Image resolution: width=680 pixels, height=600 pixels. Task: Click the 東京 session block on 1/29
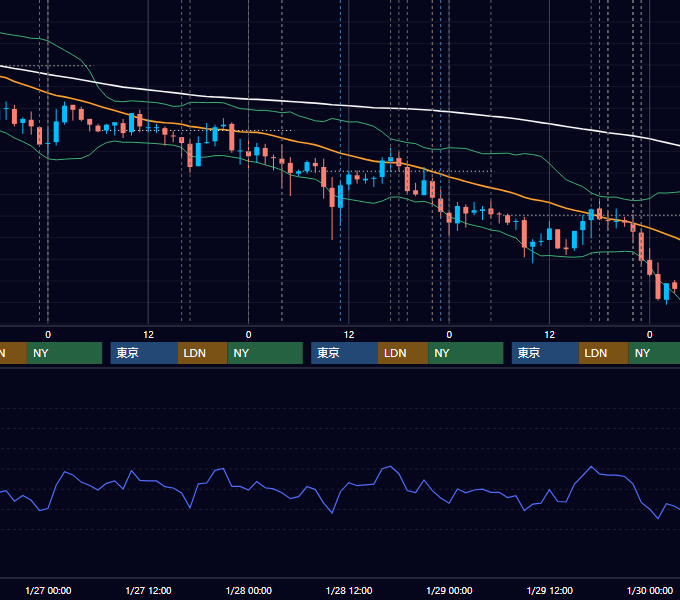pyautogui.click(x=545, y=353)
